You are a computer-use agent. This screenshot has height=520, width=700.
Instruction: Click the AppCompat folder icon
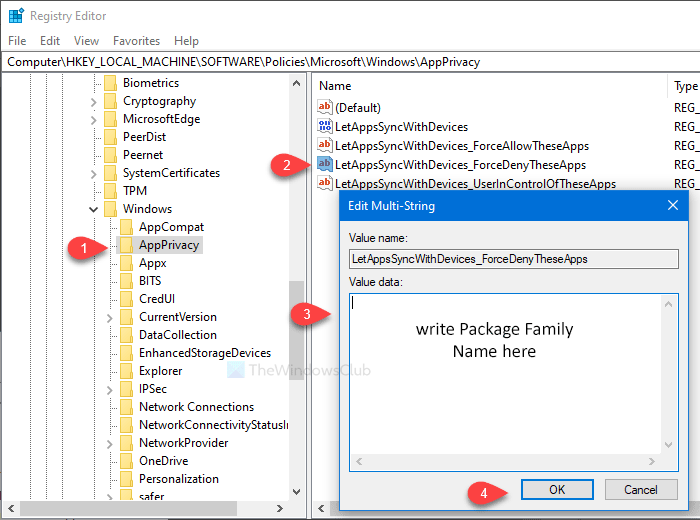coord(126,227)
